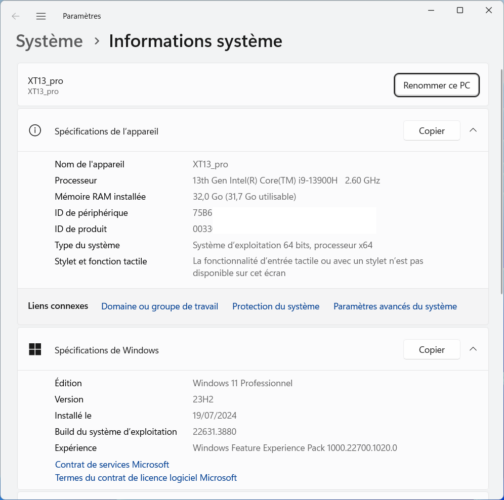
Task: Collapse the Spécifications de l'appareil section
Action: click(x=473, y=130)
